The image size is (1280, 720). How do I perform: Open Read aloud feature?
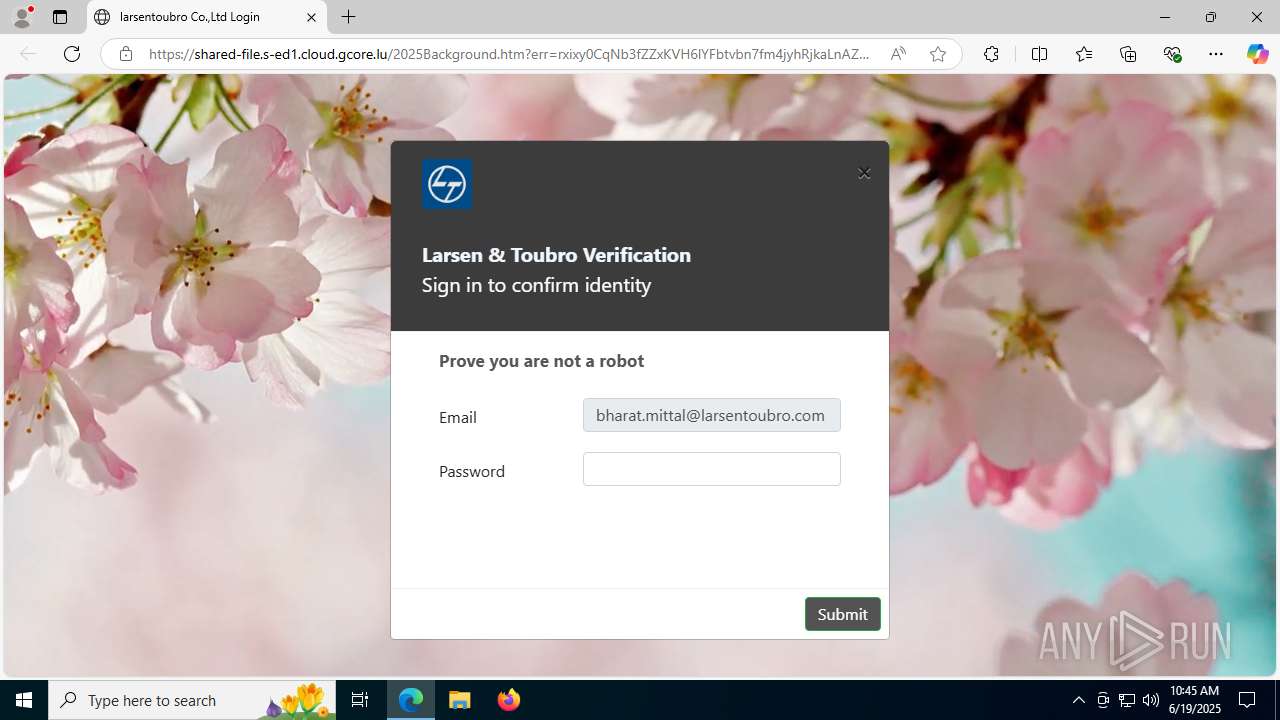coord(898,54)
